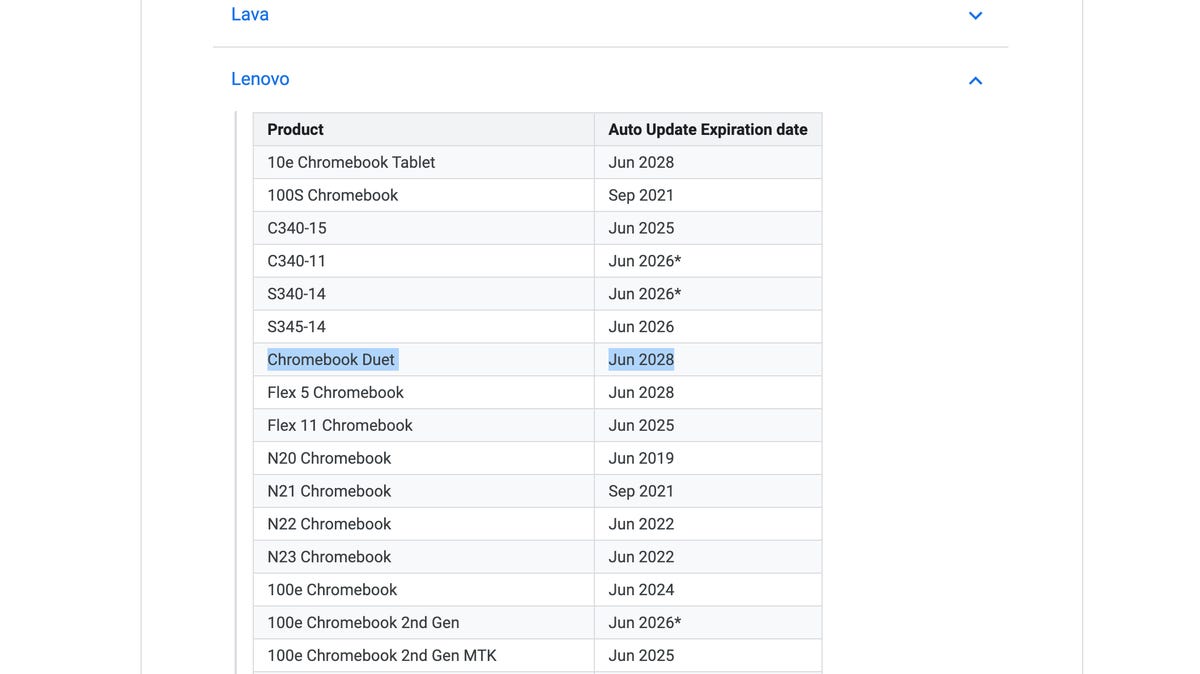The image size is (1200, 674).
Task: Select N22 Chromebook's Jun 2022 date
Action: 641,525
